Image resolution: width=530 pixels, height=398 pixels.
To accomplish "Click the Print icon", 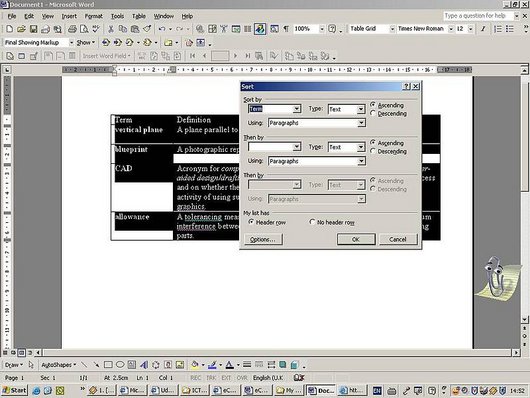I will pos(72,29).
